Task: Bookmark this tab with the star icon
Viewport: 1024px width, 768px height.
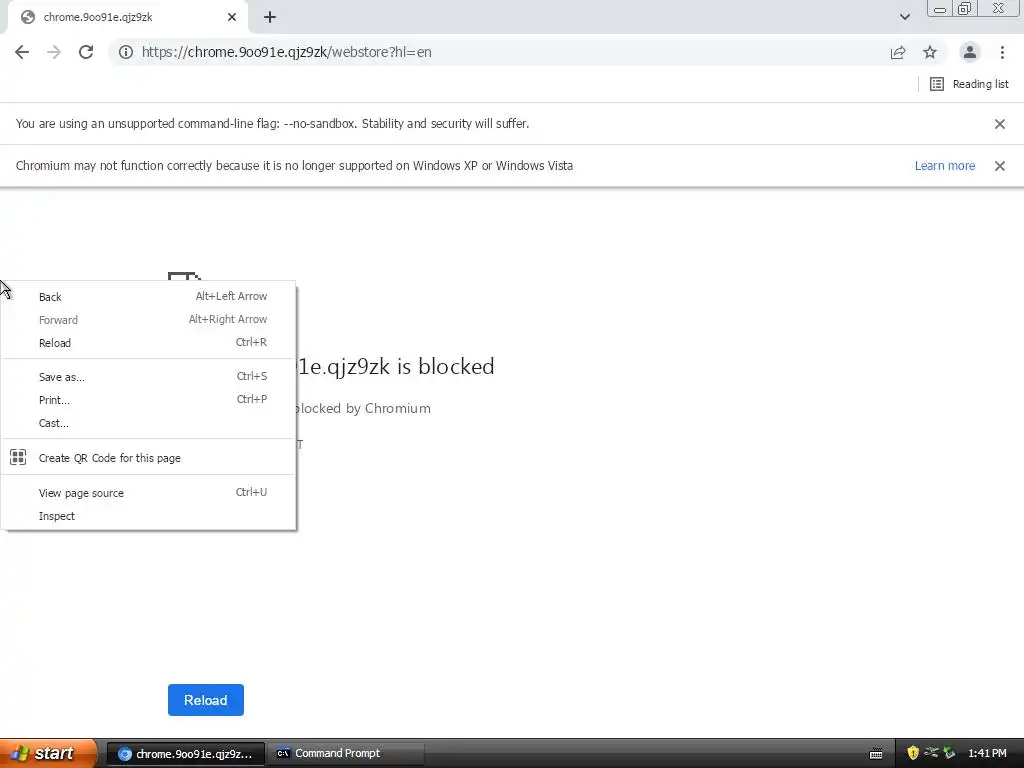Action: pyautogui.click(x=930, y=52)
